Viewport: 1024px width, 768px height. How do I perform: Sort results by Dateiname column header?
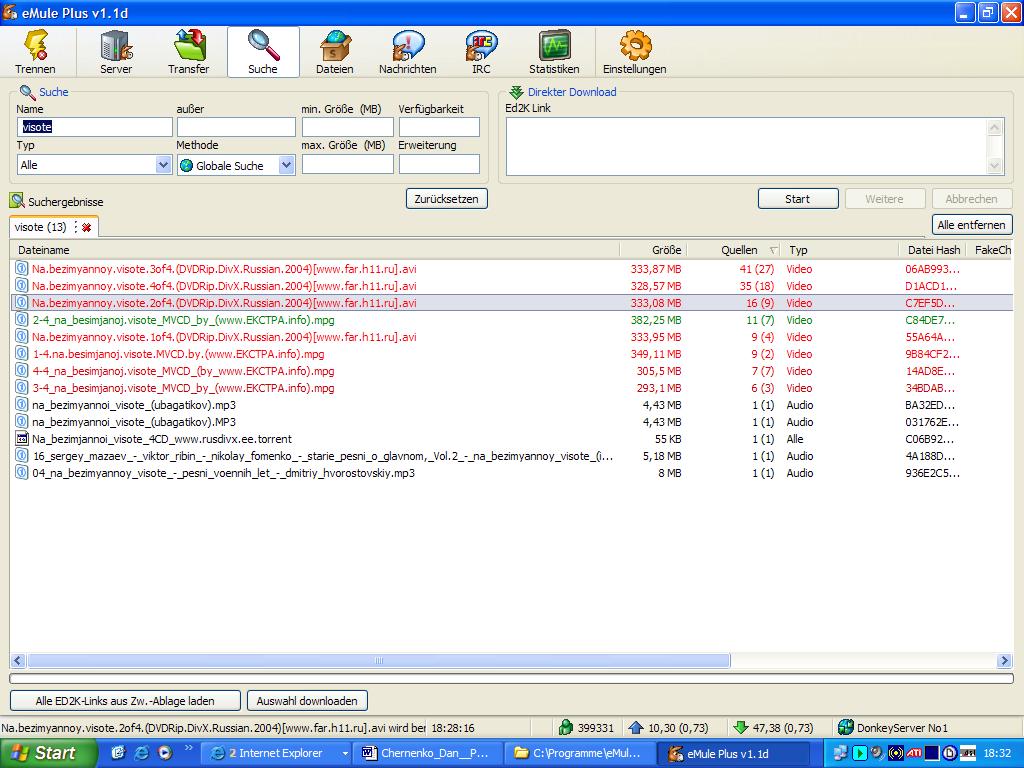click(x=315, y=249)
